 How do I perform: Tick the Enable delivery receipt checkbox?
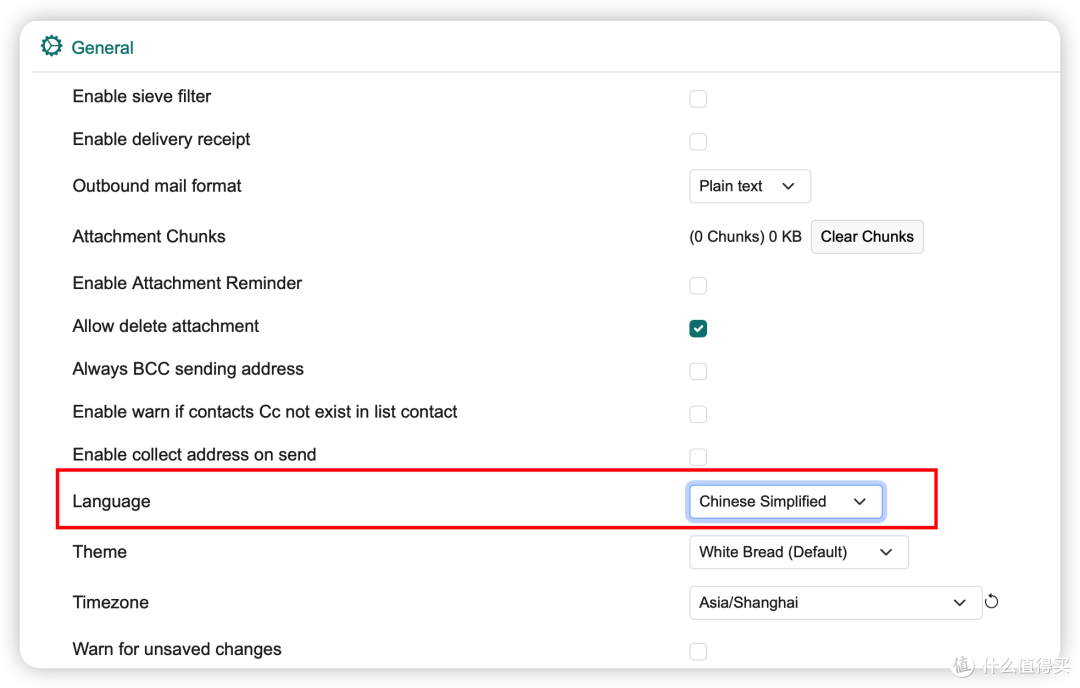698,141
